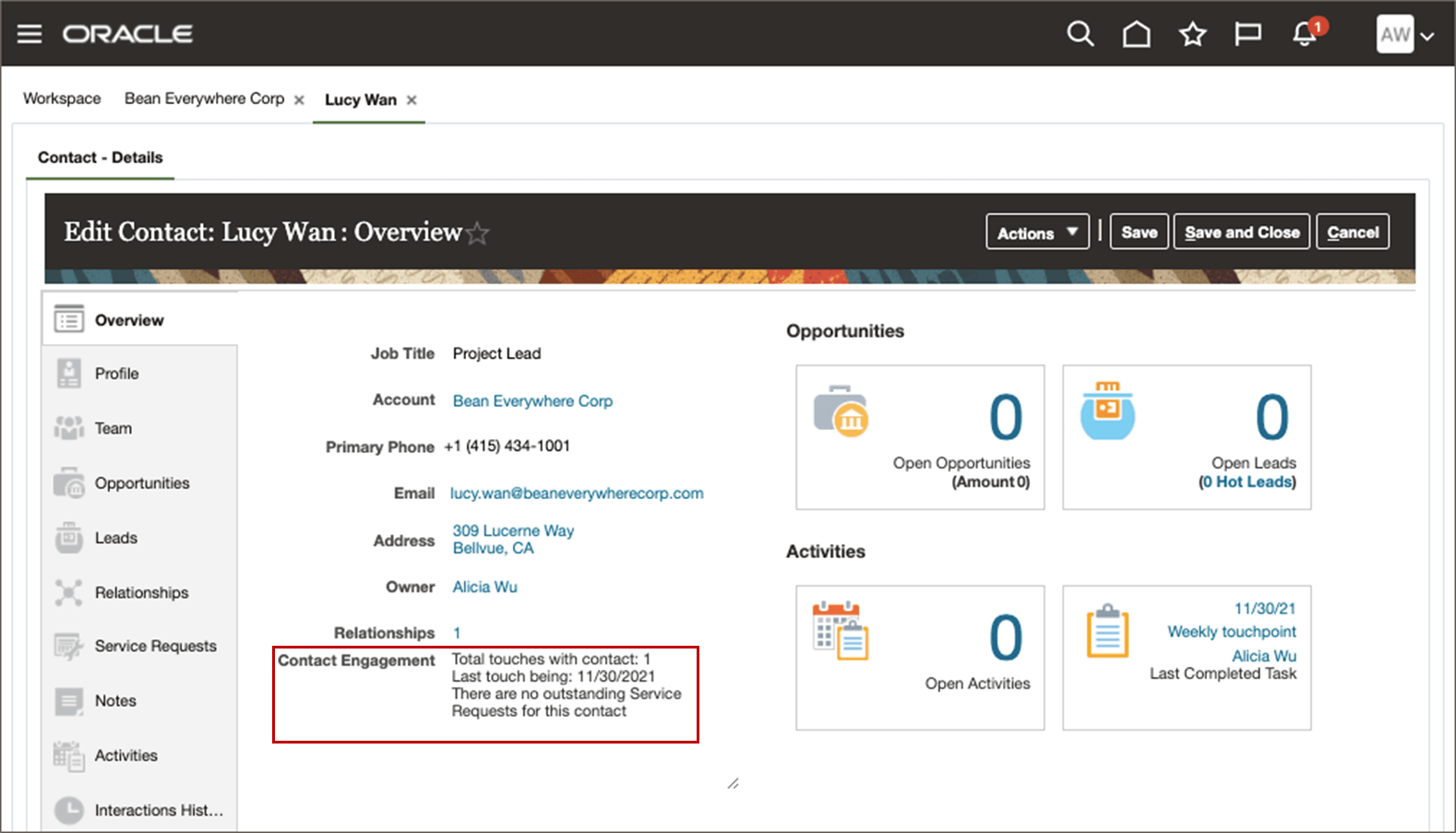Screen dimensions: 1456x833
Task: Select the Contact - Details tab
Action: [x=101, y=158]
